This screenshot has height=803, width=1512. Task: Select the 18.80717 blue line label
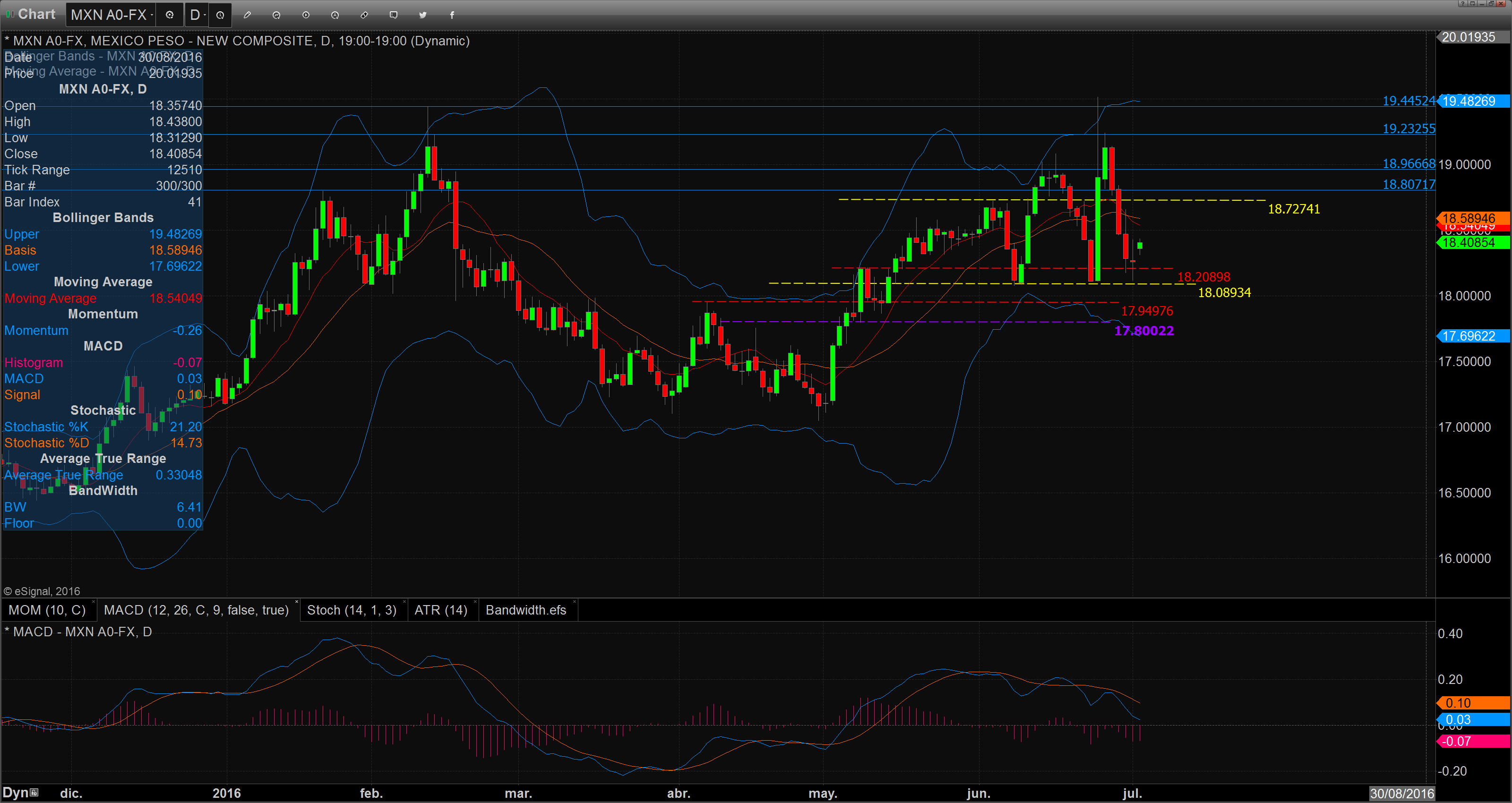coord(1409,184)
